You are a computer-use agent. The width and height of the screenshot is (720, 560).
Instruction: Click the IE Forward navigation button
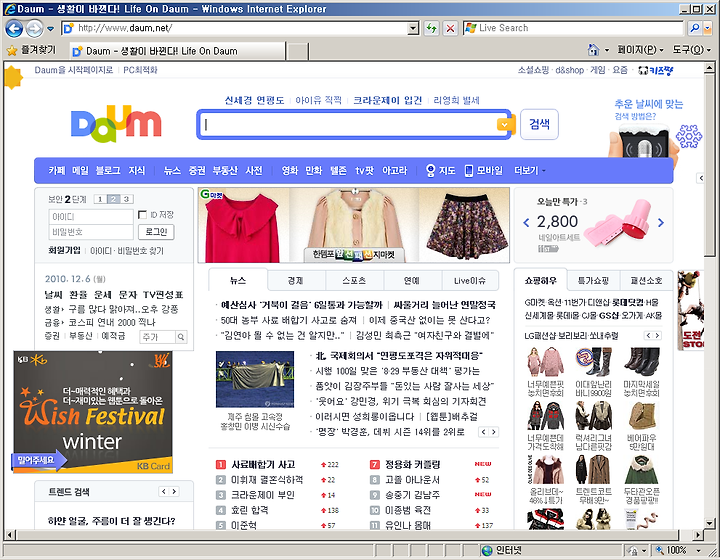pos(34,29)
